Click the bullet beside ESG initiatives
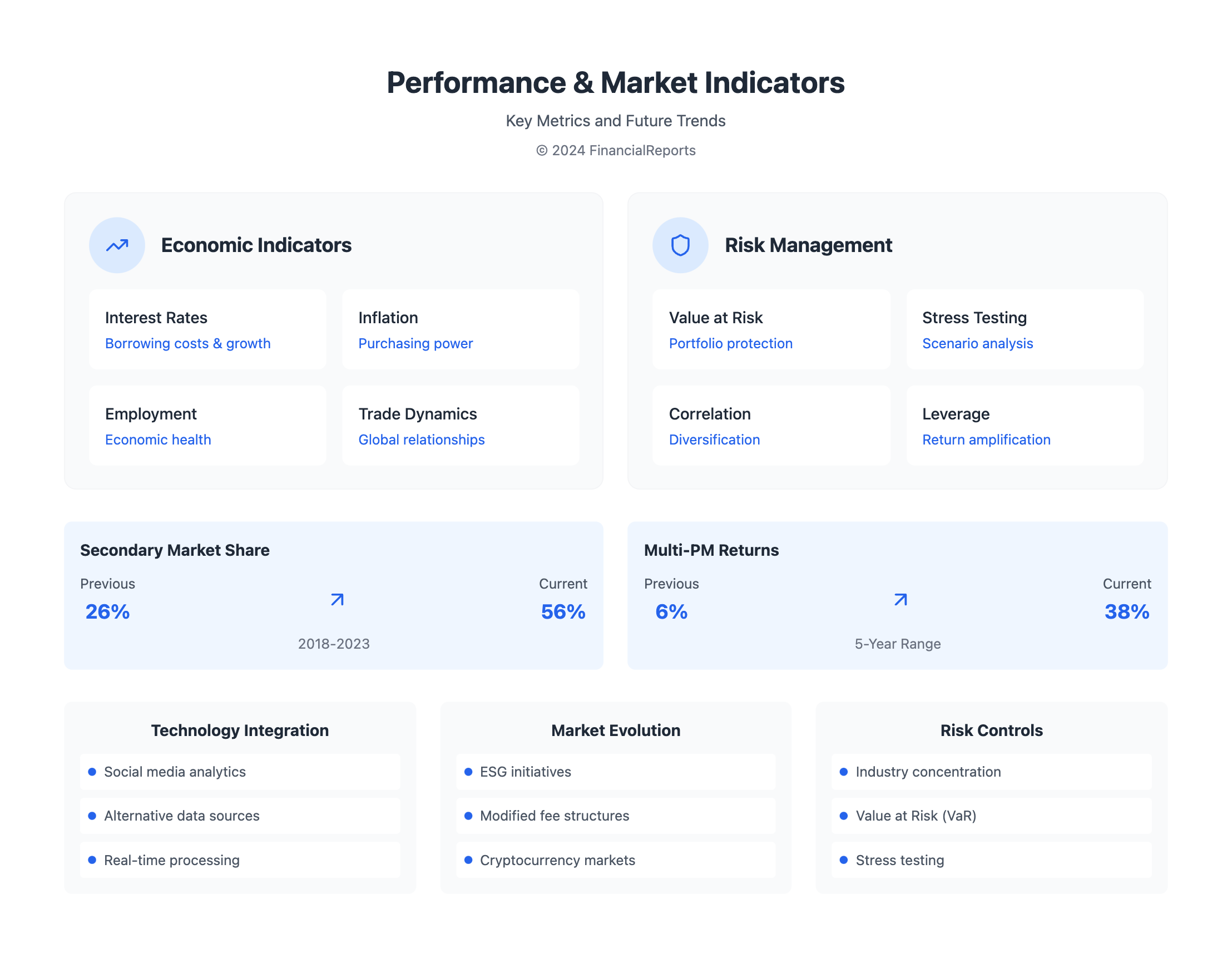1232x958 pixels. click(x=468, y=771)
